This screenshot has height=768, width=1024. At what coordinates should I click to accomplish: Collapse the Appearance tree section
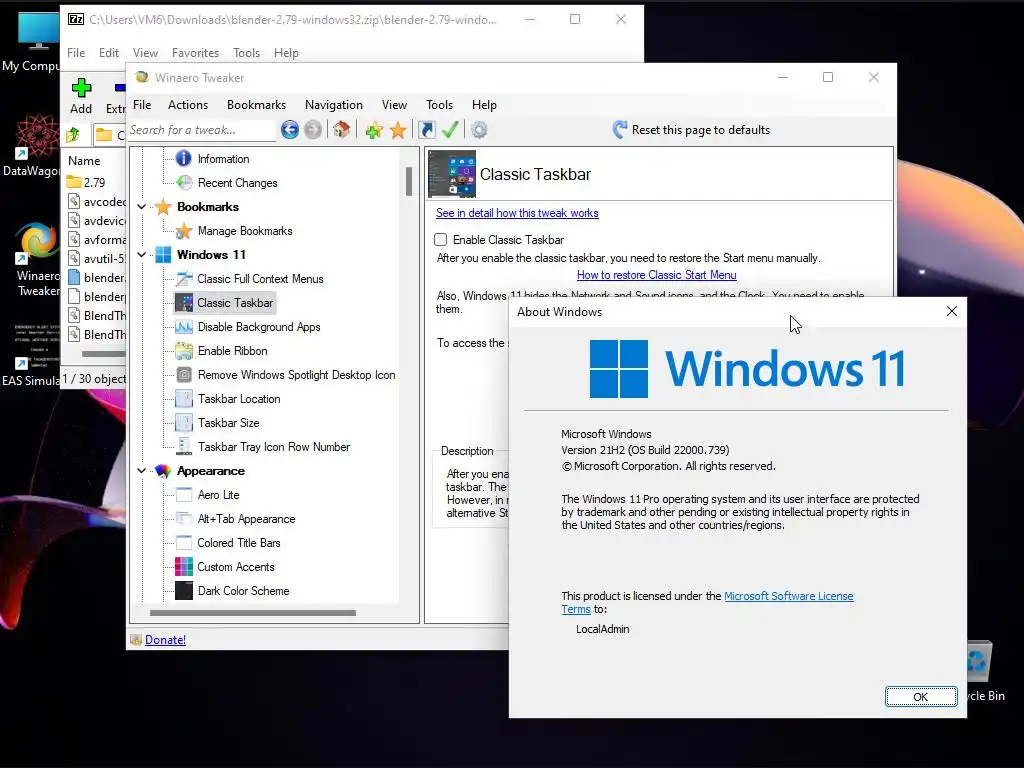(x=141, y=471)
